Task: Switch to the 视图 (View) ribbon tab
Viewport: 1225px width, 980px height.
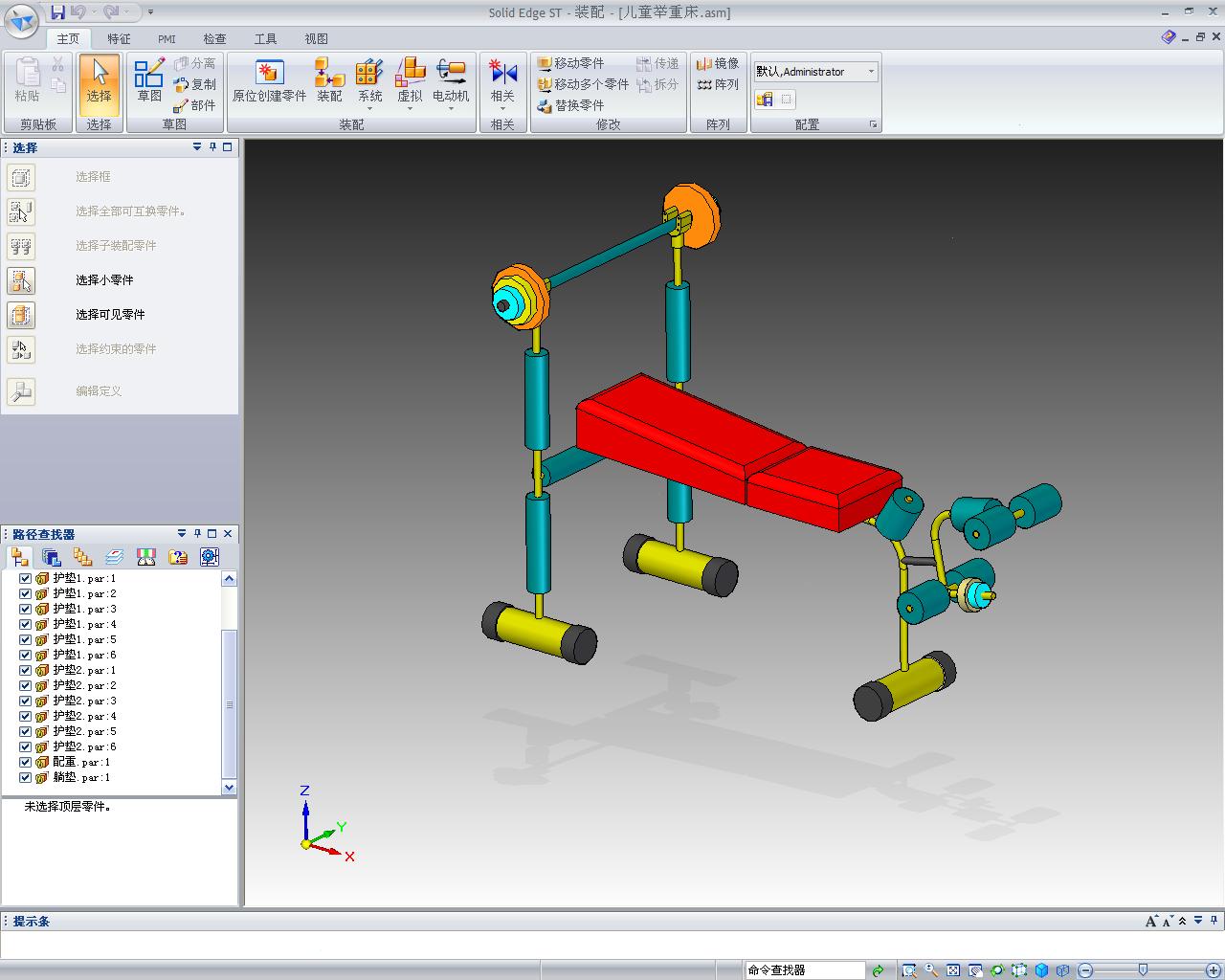Action: click(316, 39)
